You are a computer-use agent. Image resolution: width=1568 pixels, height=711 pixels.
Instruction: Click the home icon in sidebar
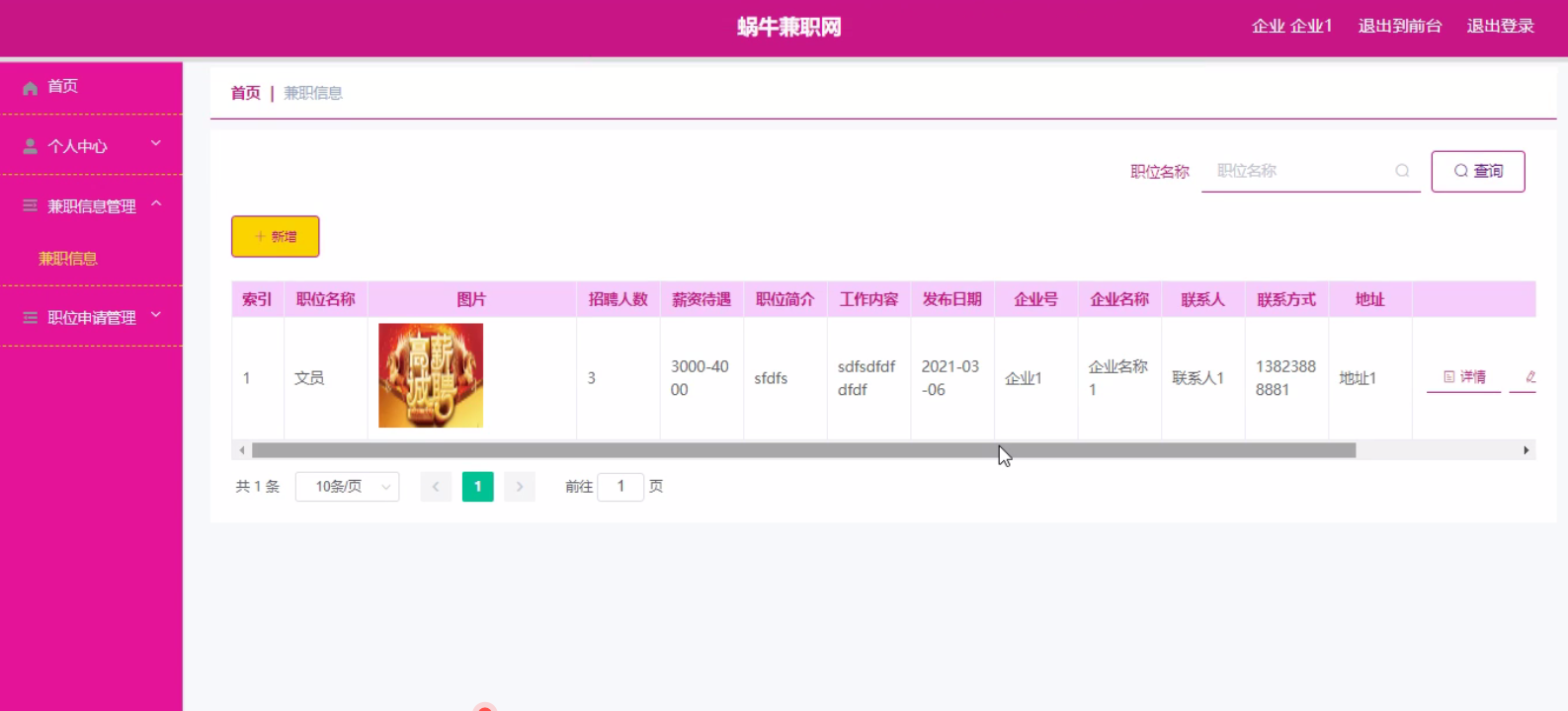click(x=30, y=88)
